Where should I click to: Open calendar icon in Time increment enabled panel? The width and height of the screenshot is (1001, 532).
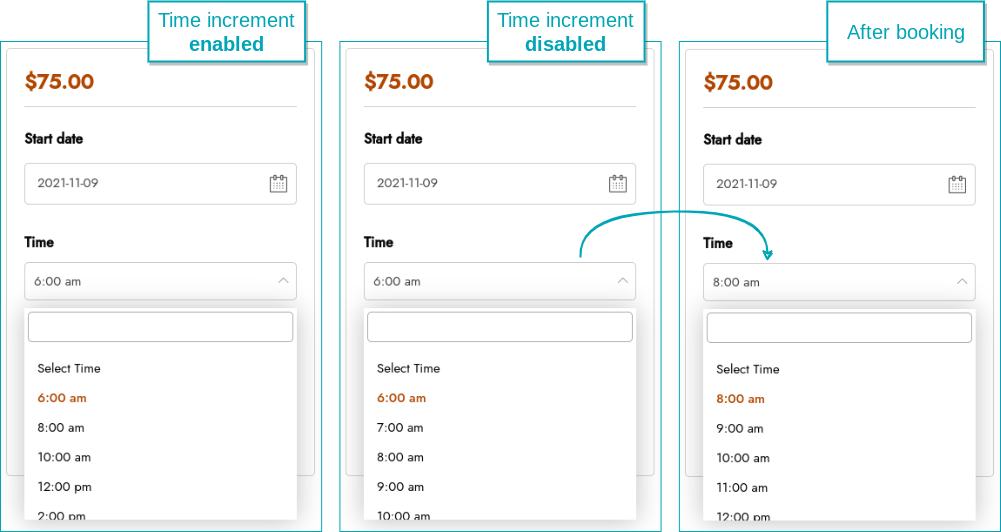(278, 184)
